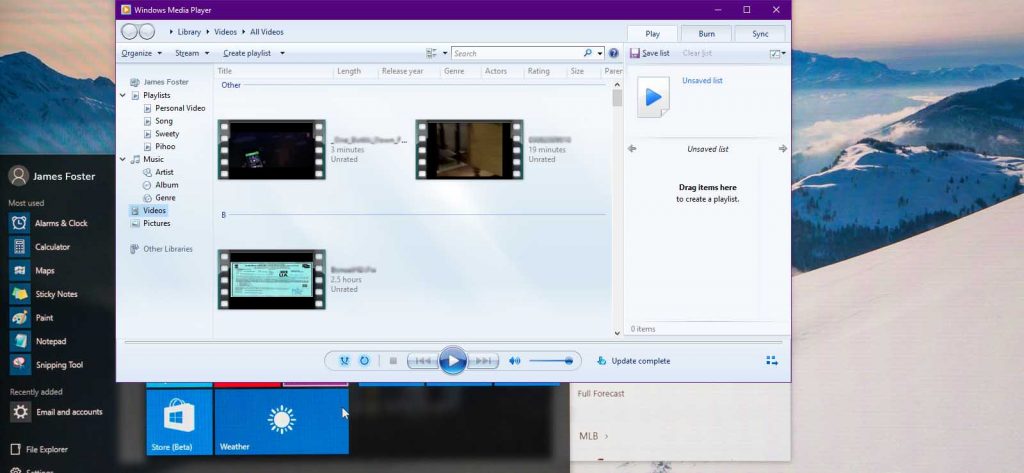Open the Help icon next to search
The height and width of the screenshot is (473, 1024).
[613, 53]
